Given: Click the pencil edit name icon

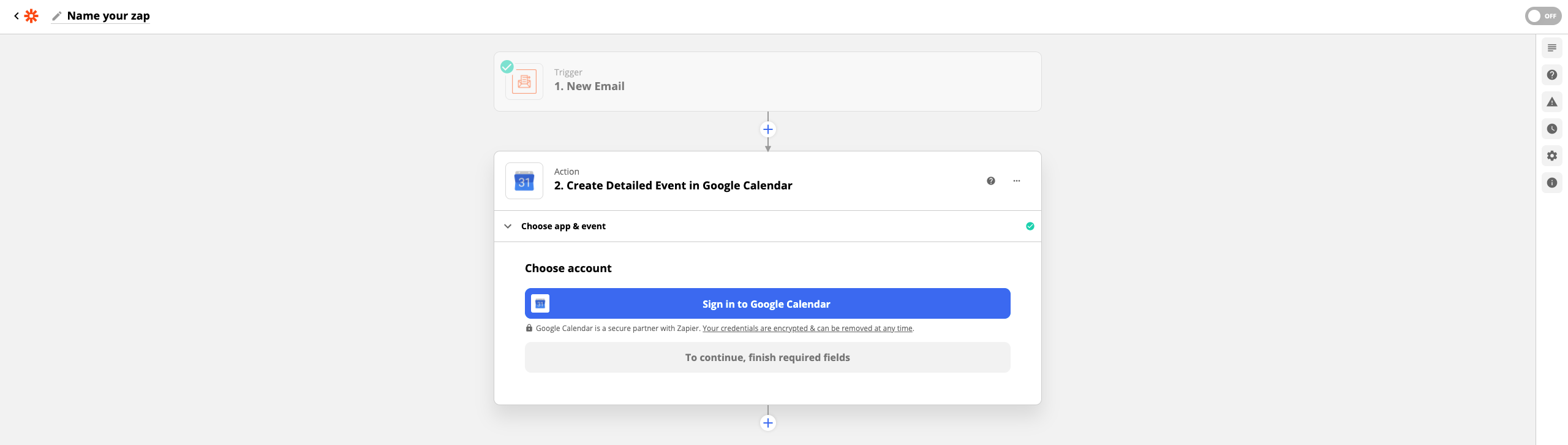Looking at the screenshot, I should (57, 16).
